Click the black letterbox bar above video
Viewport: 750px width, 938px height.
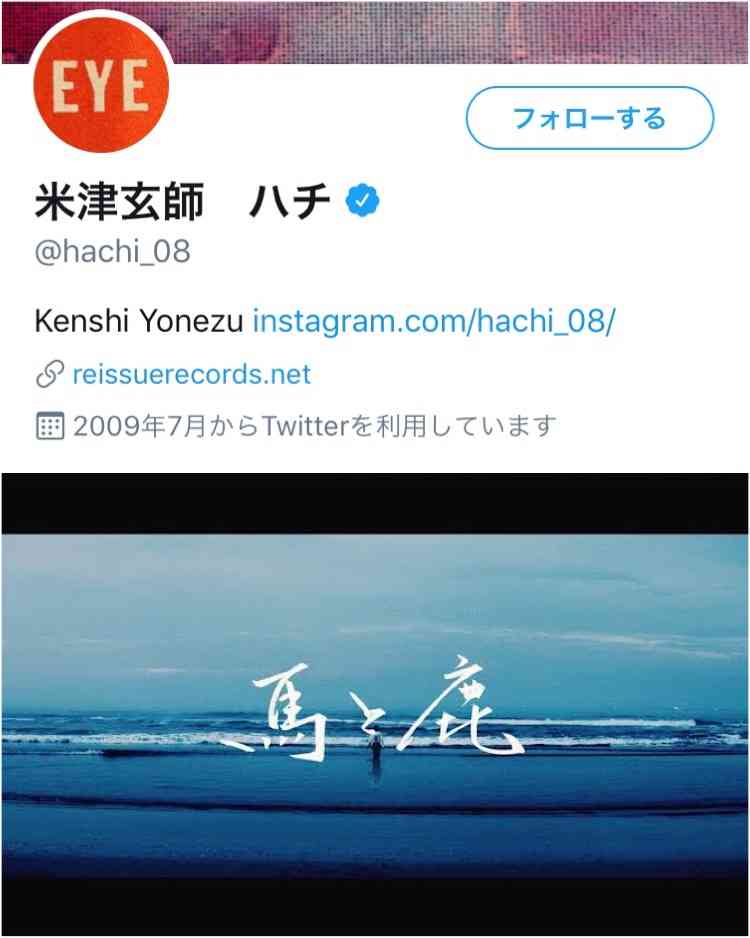(x=375, y=503)
